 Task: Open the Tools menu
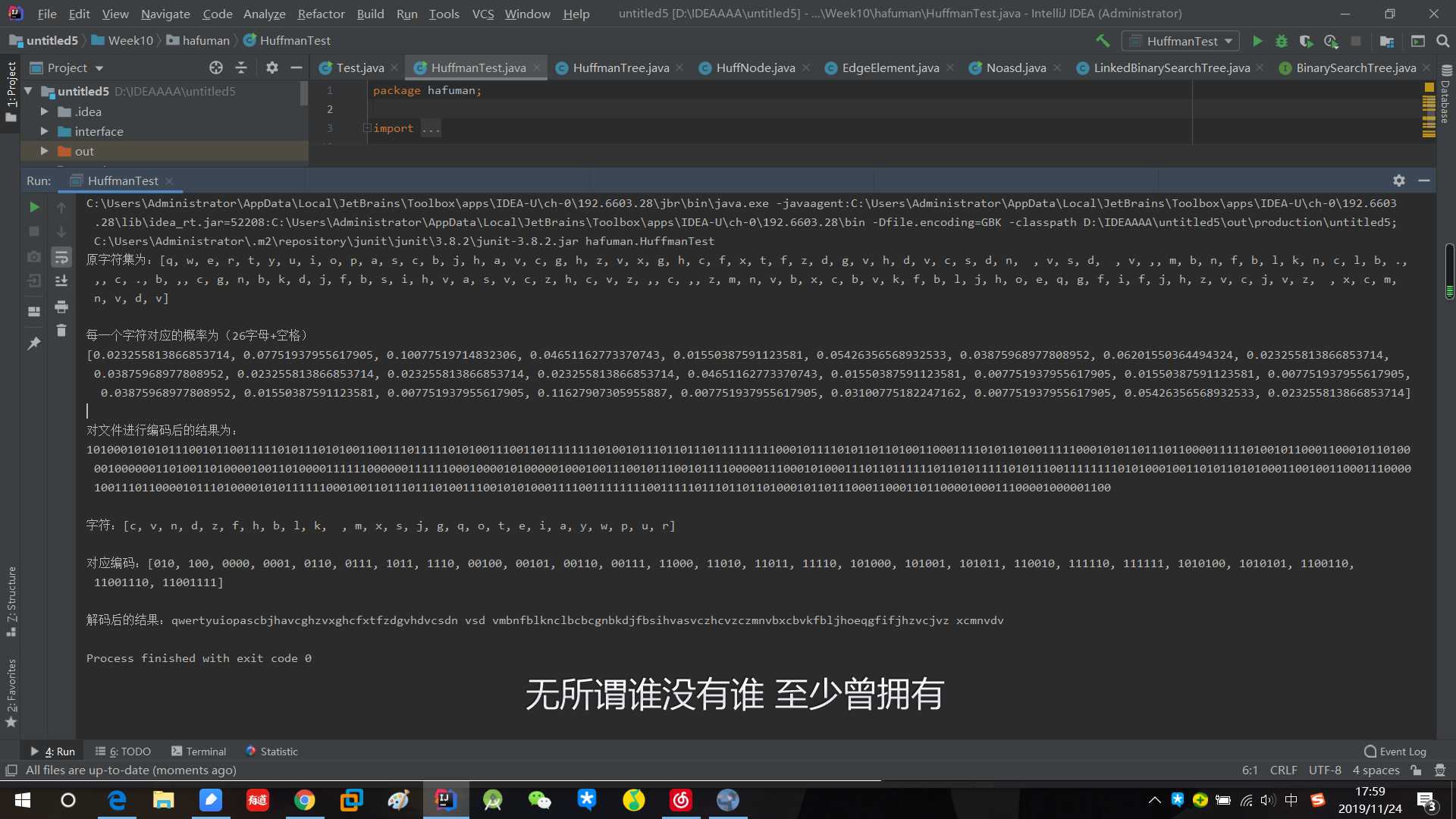pyautogui.click(x=444, y=13)
